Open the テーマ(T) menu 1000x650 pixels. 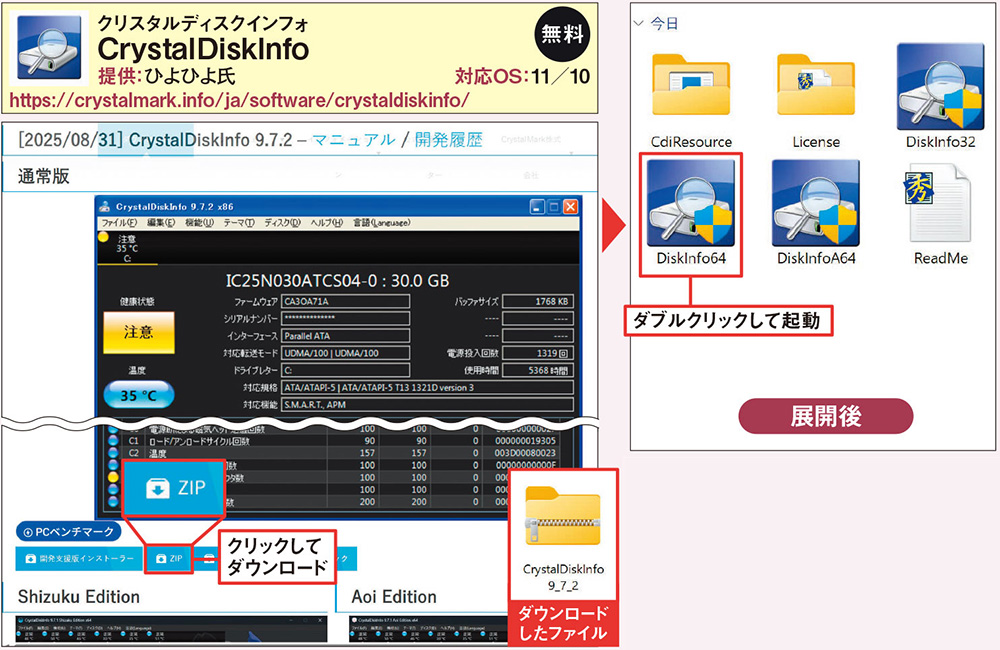[239, 223]
